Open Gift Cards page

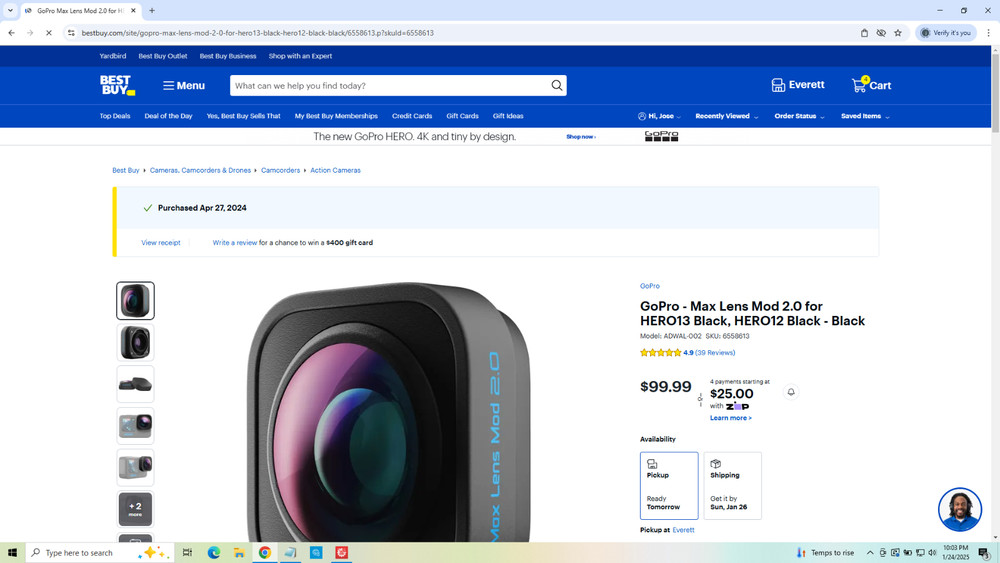click(x=462, y=116)
